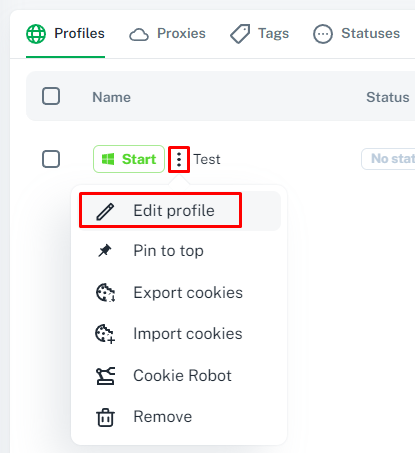Start the Test profile

click(129, 159)
